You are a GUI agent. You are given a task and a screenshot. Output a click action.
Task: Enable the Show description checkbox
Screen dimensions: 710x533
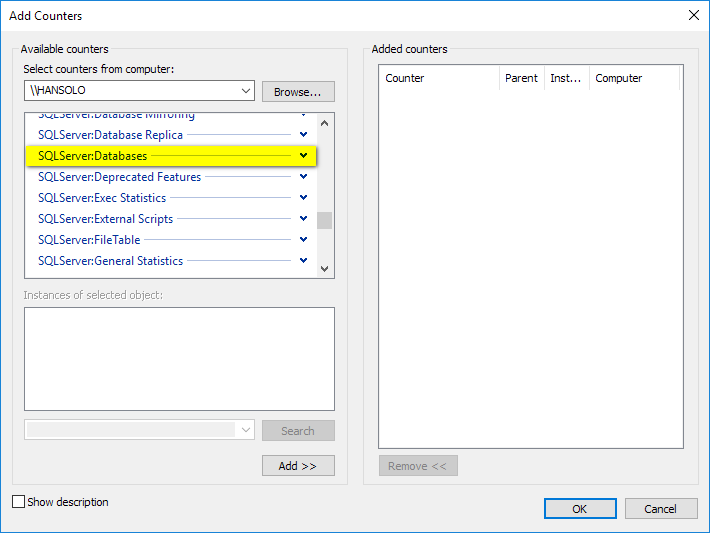[x=18, y=502]
